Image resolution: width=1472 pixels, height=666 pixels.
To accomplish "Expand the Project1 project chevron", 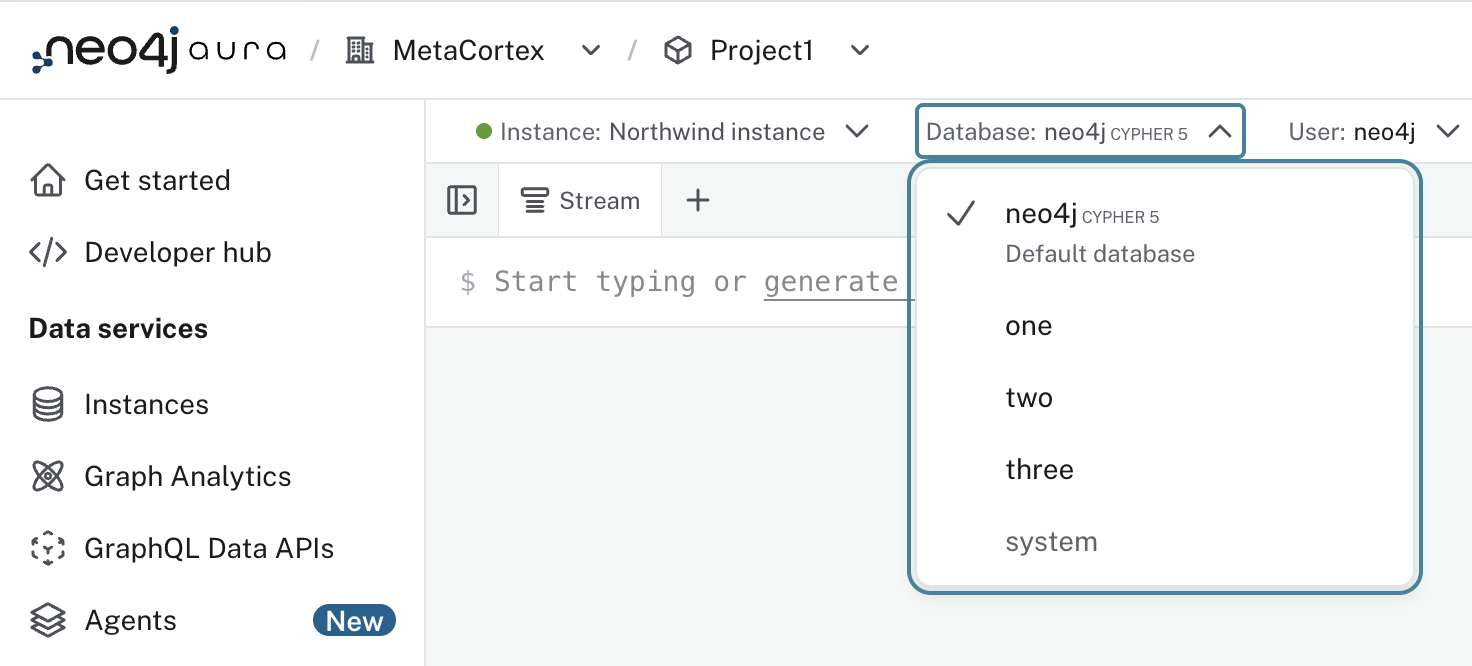I will click(860, 50).
